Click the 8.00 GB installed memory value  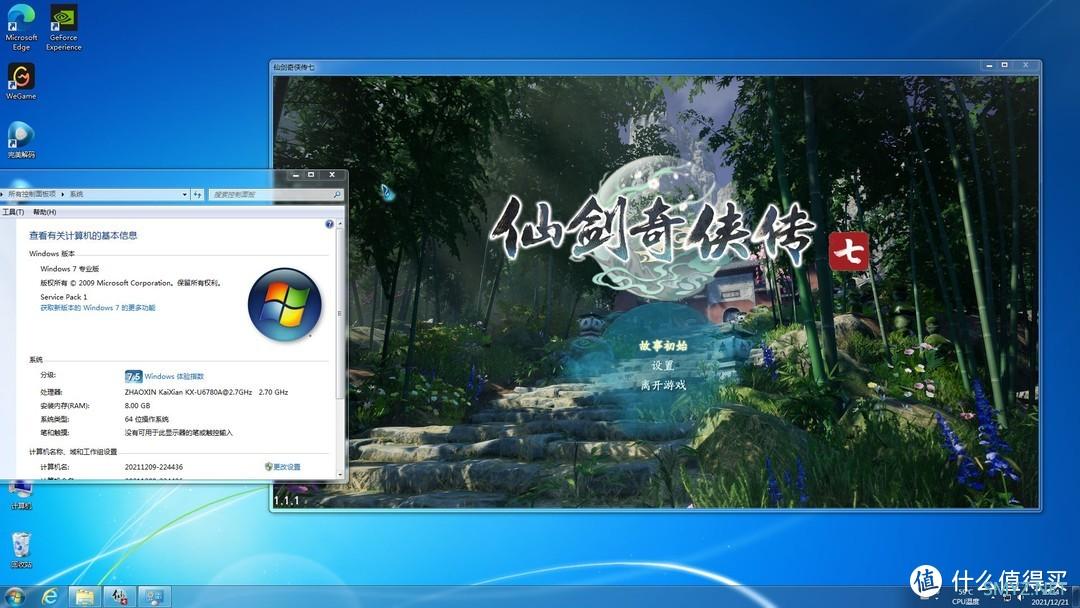137,406
